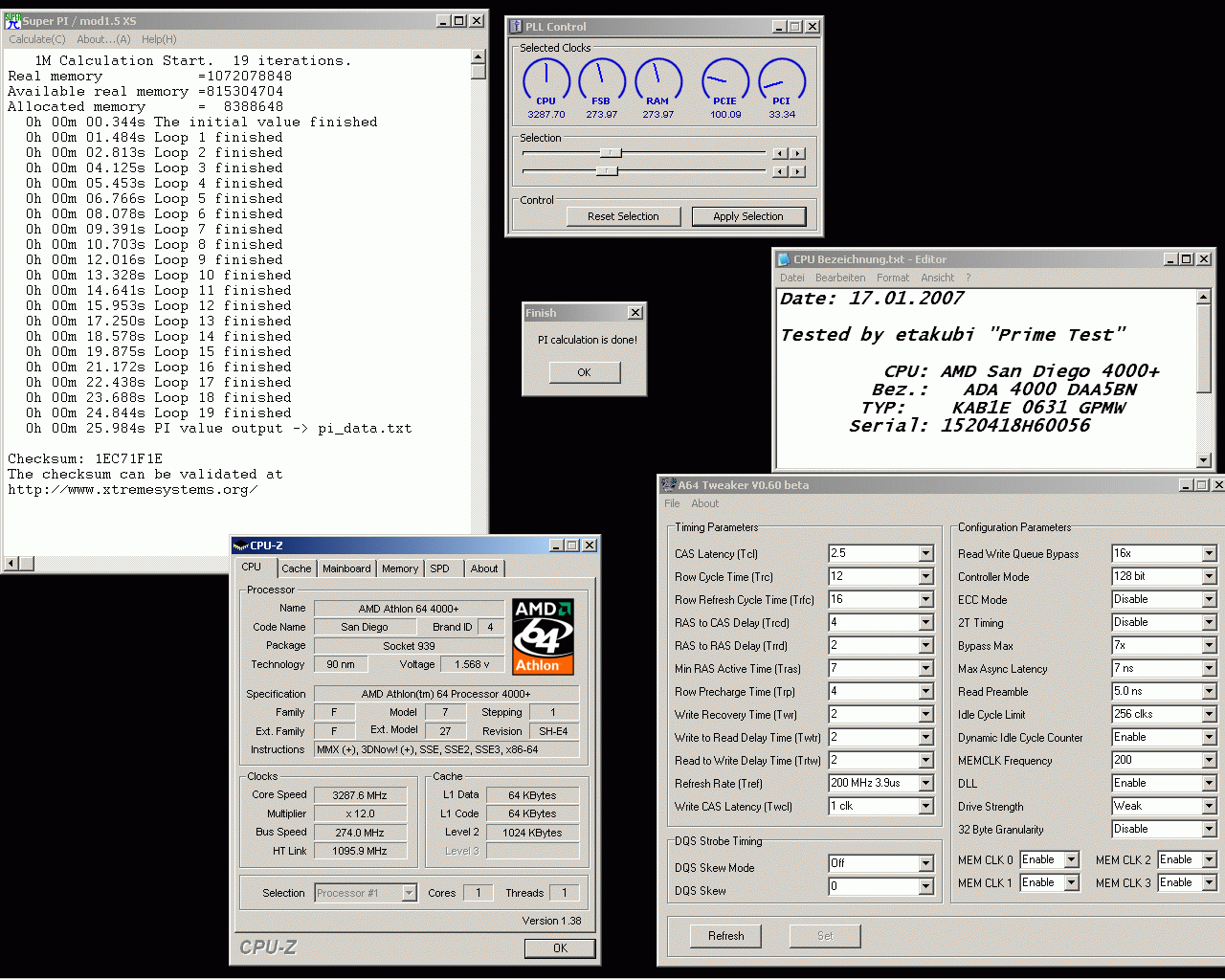Click upper slider's right arrow in PLL Control
This screenshot has width=1225, height=980.
[x=797, y=153]
